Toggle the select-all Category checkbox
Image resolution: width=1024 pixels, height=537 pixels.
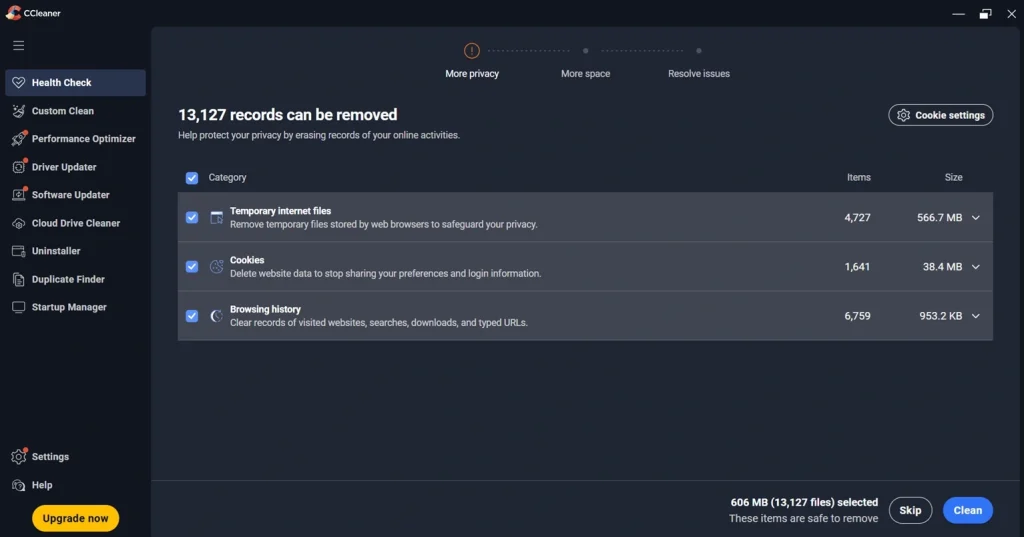[x=192, y=178]
